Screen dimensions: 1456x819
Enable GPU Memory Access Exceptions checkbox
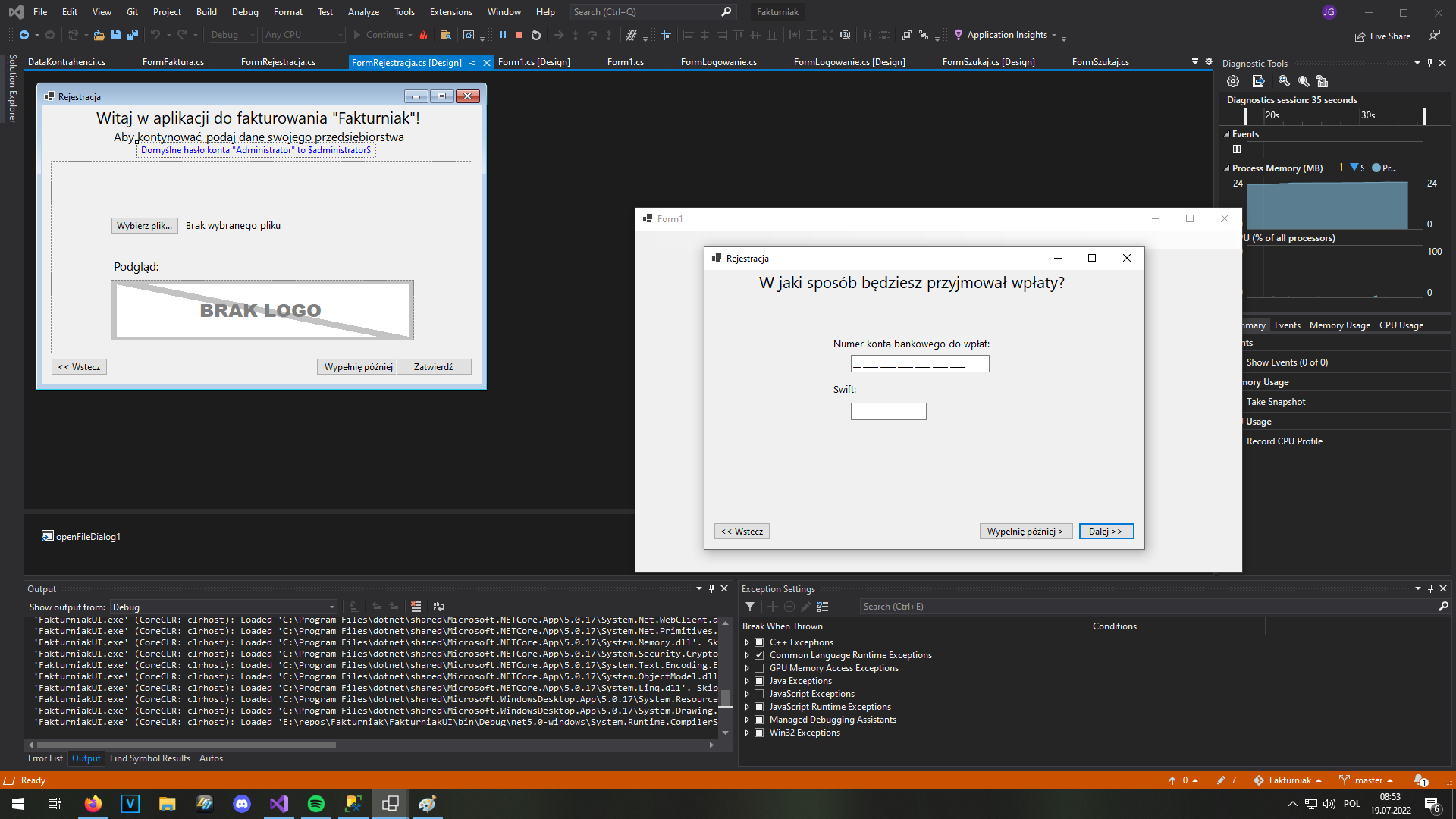click(759, 668)
